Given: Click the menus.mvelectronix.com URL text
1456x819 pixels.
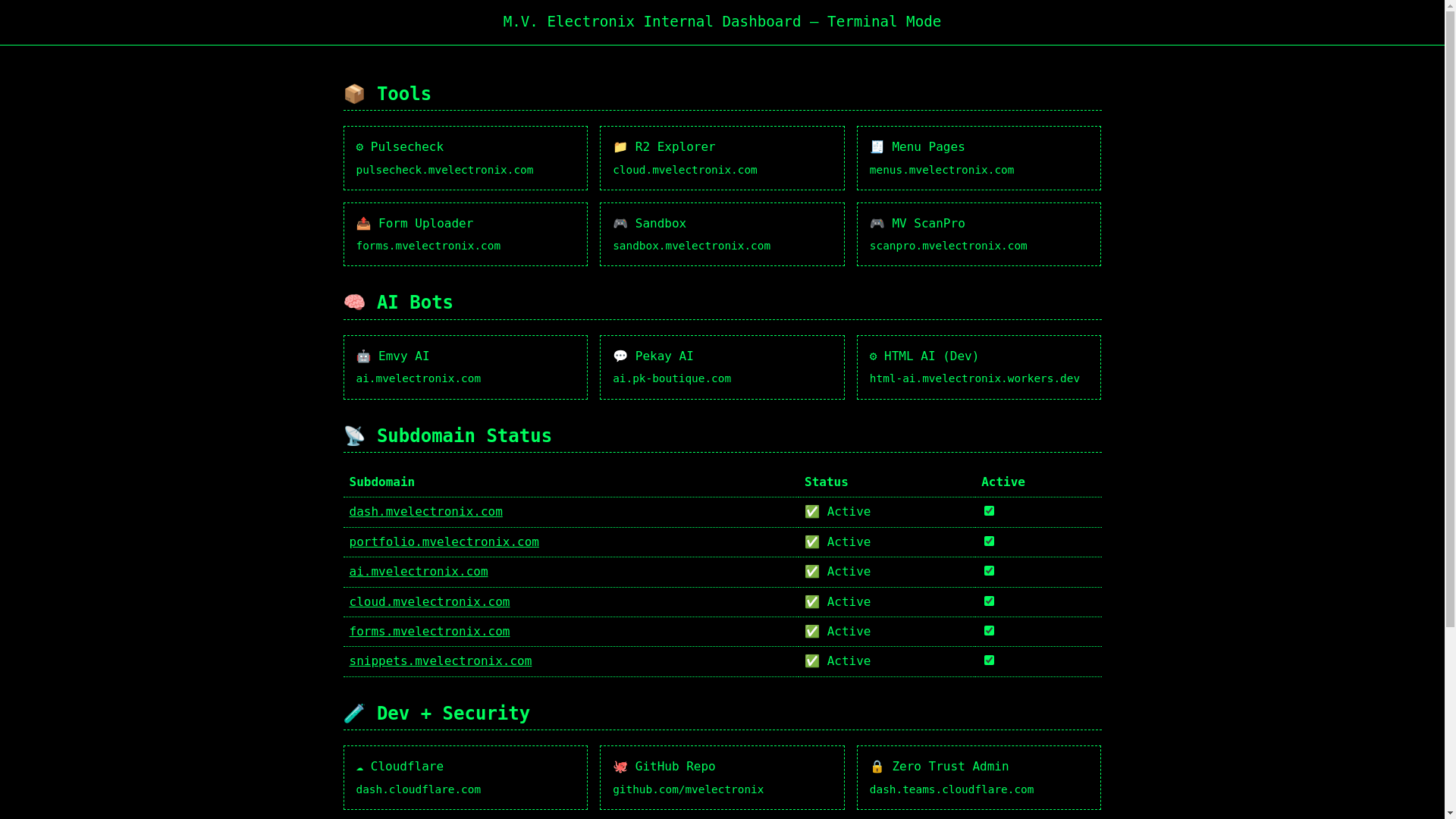Looking at the screenshot, I should [x=942, y=170].
